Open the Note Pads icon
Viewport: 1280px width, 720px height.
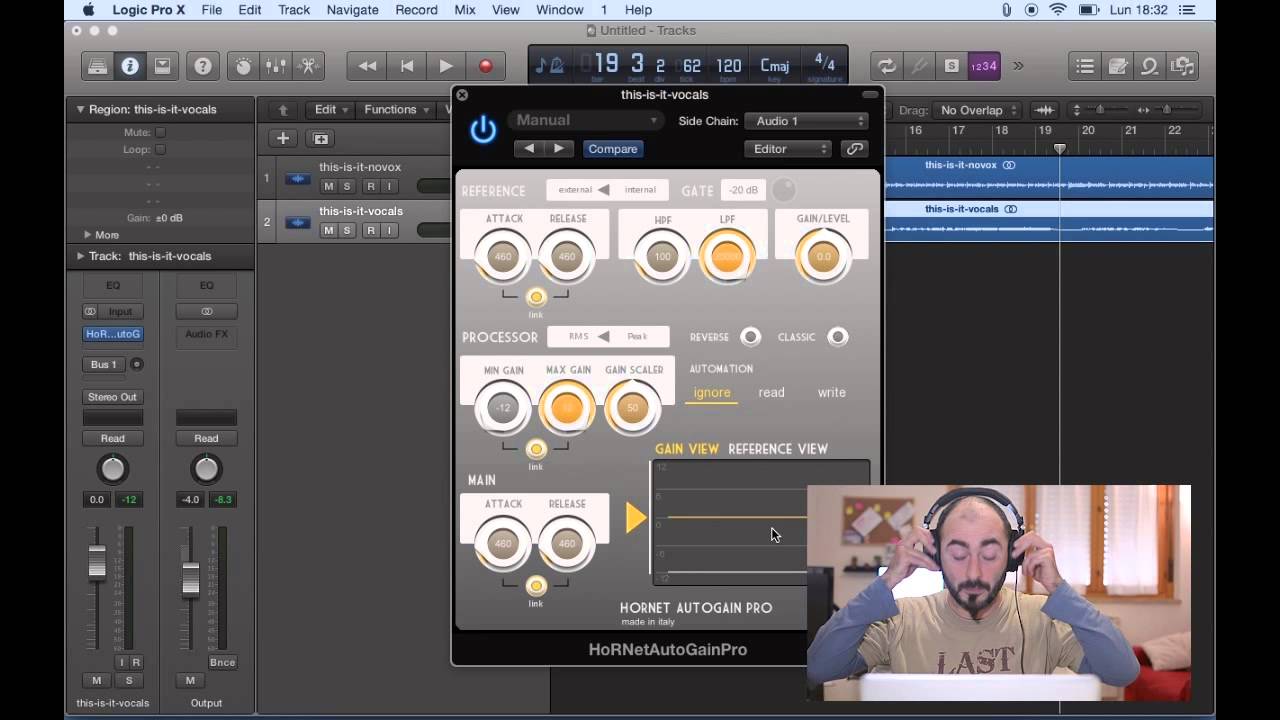coord(1118,66)
